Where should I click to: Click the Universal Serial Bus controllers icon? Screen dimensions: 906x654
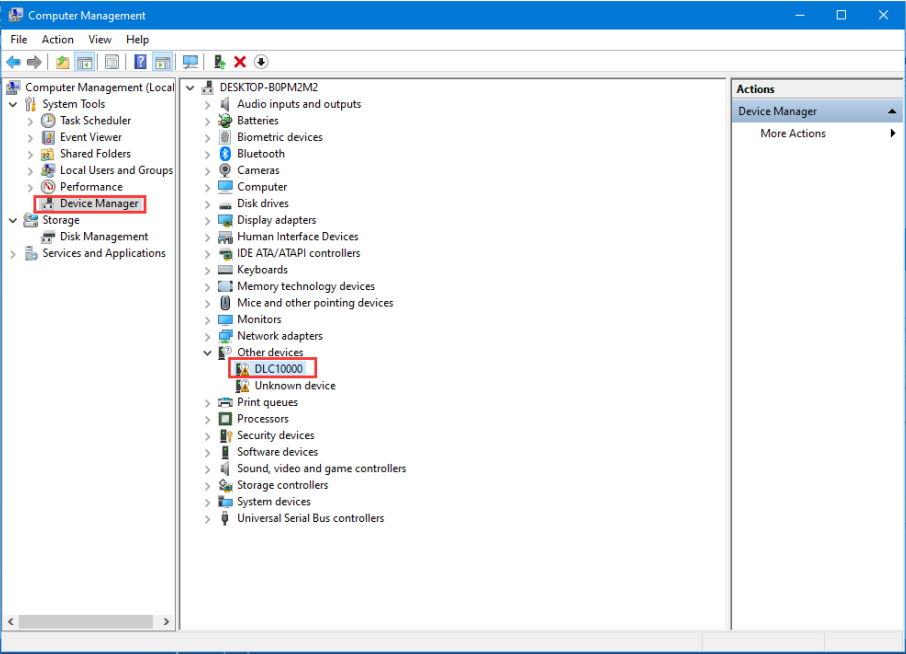pos(225,518)
